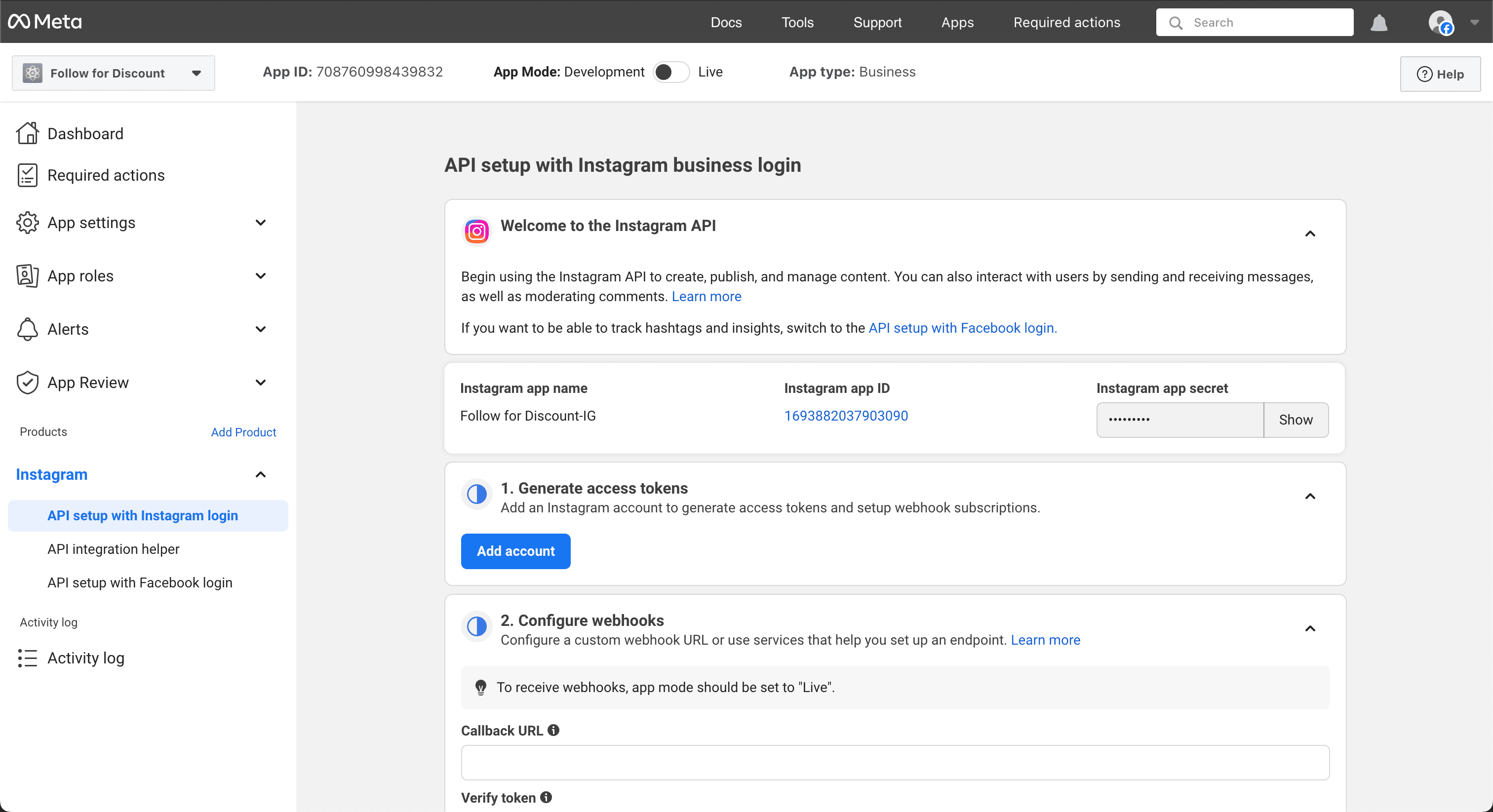Click the Follow for Discount app icon
This screenshot has width=1493, height=812.
click(x=33, y=73)
